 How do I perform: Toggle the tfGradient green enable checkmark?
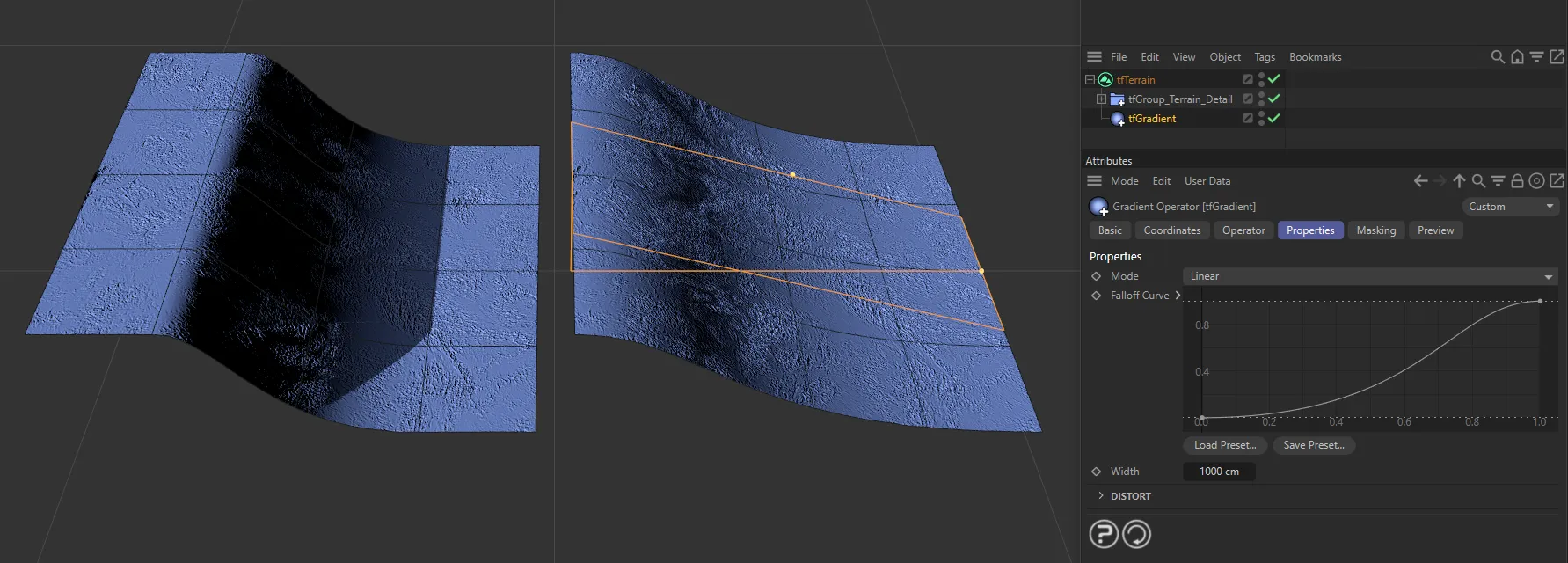click(x=1273, y=118)
